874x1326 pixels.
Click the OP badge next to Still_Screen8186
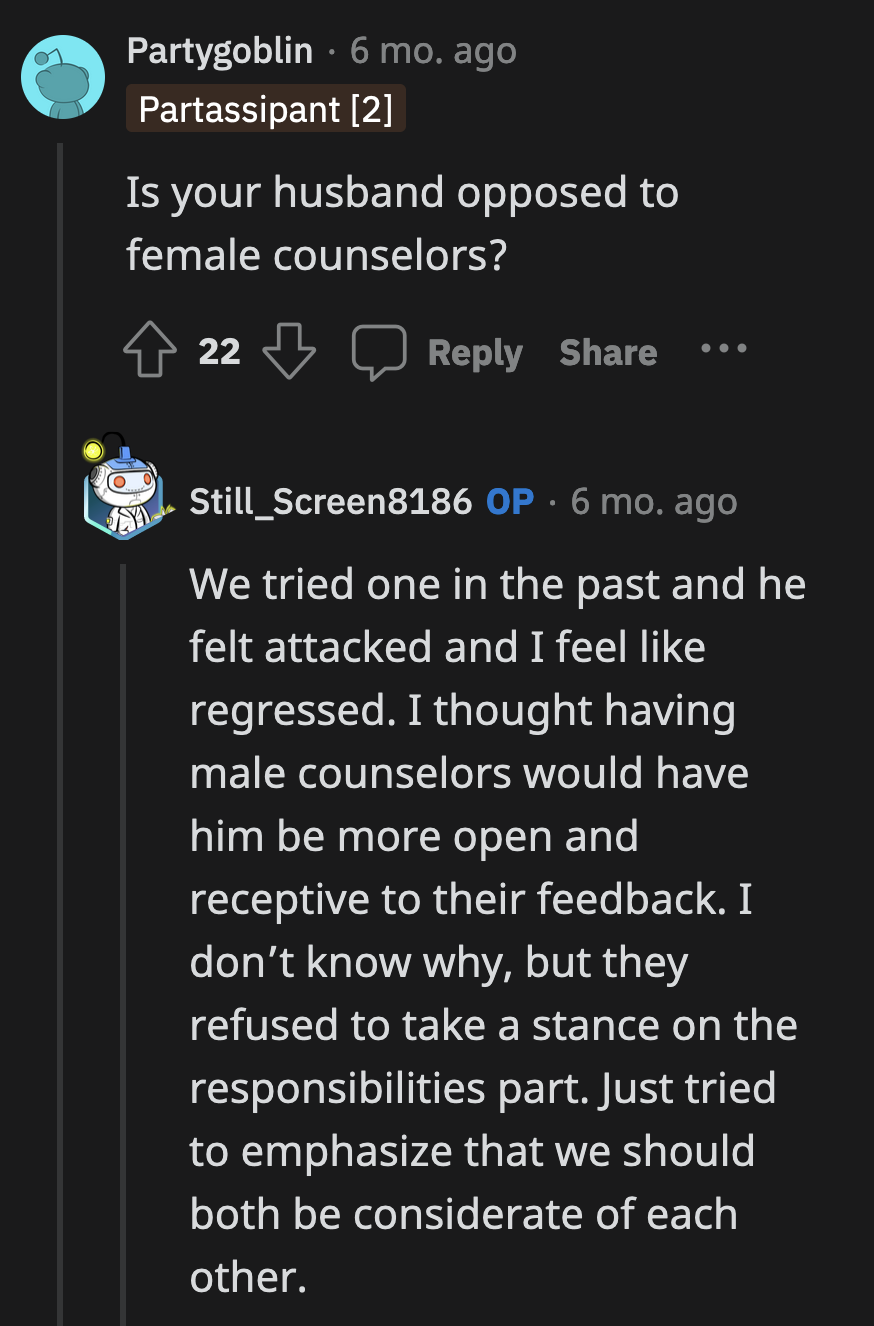point(508,501)
